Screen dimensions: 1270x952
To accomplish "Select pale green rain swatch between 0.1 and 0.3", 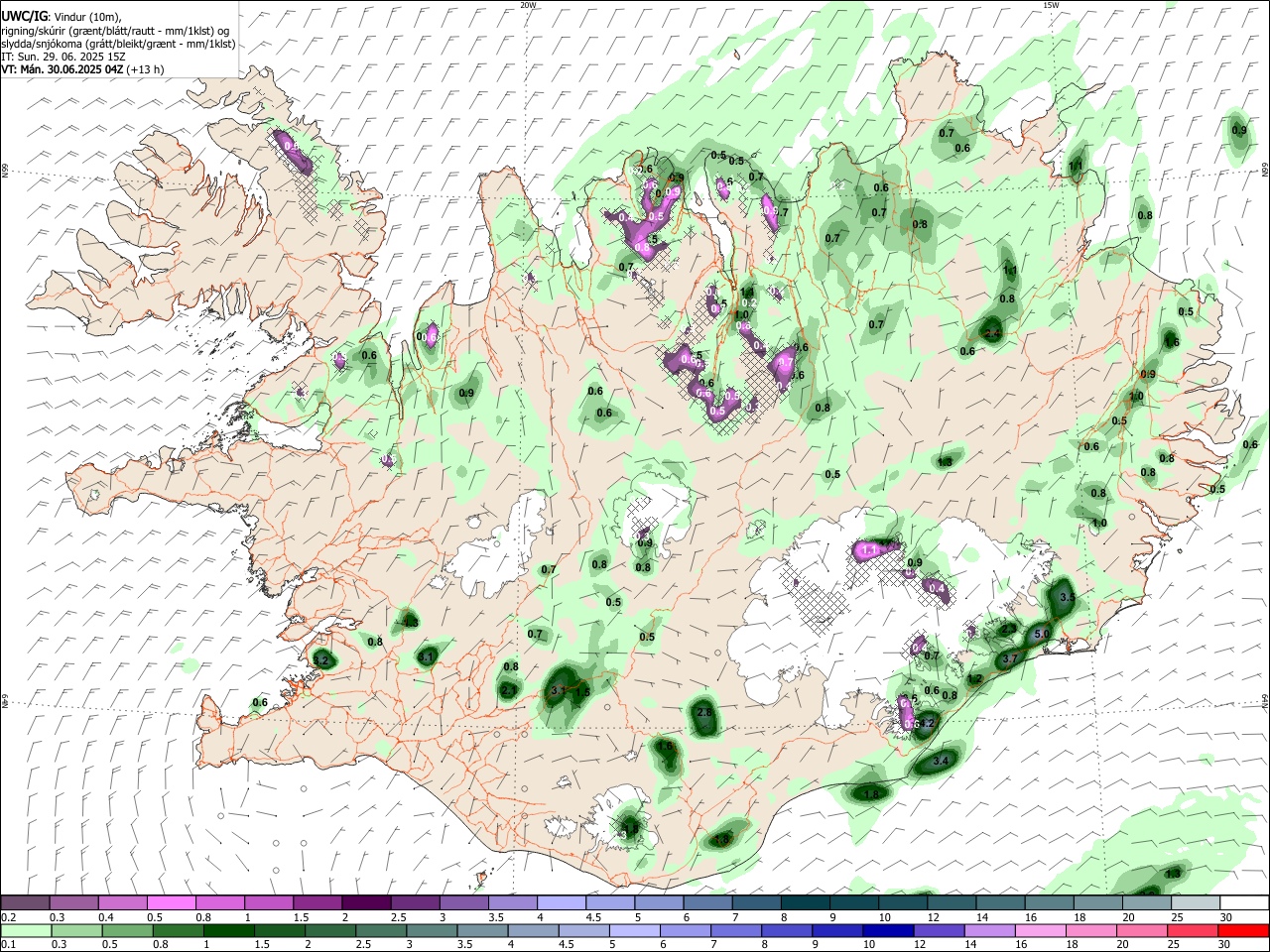I will click(25, 930).
